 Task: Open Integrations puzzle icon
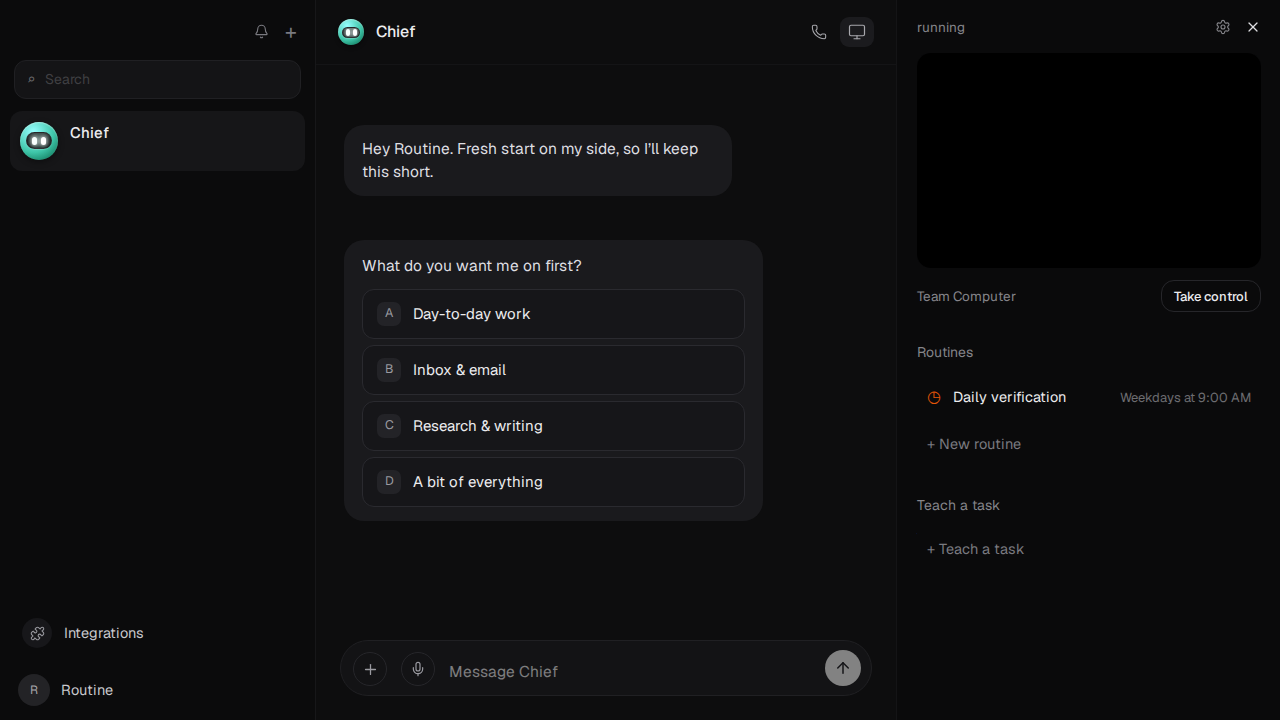point(38,633)
